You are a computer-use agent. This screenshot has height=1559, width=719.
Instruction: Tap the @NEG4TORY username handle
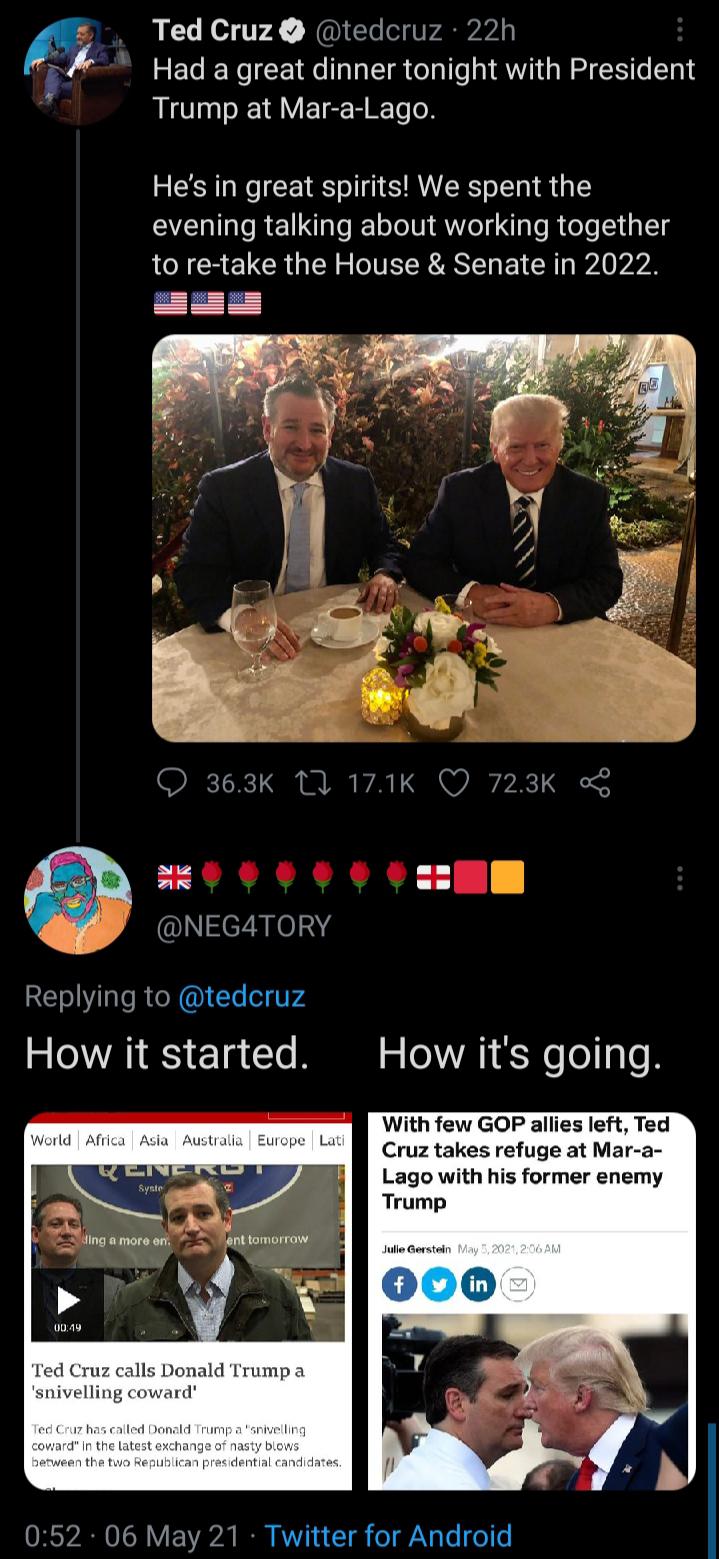pos(243,926)
